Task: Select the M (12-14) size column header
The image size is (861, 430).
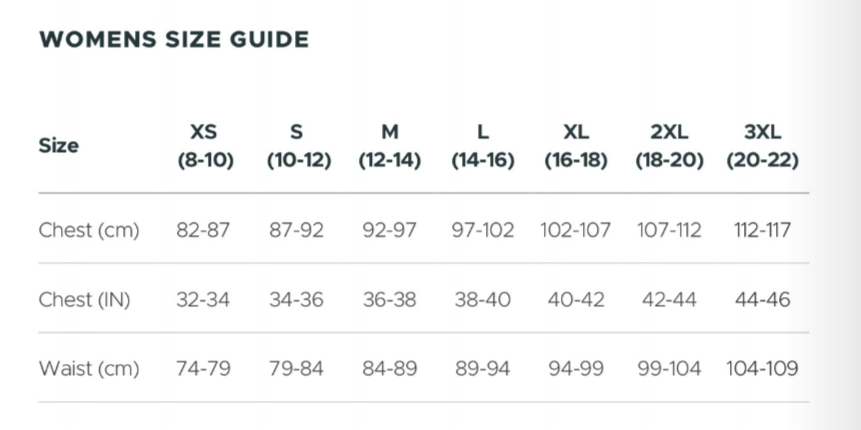Action: pyautogui.click(x=389, y=146)
